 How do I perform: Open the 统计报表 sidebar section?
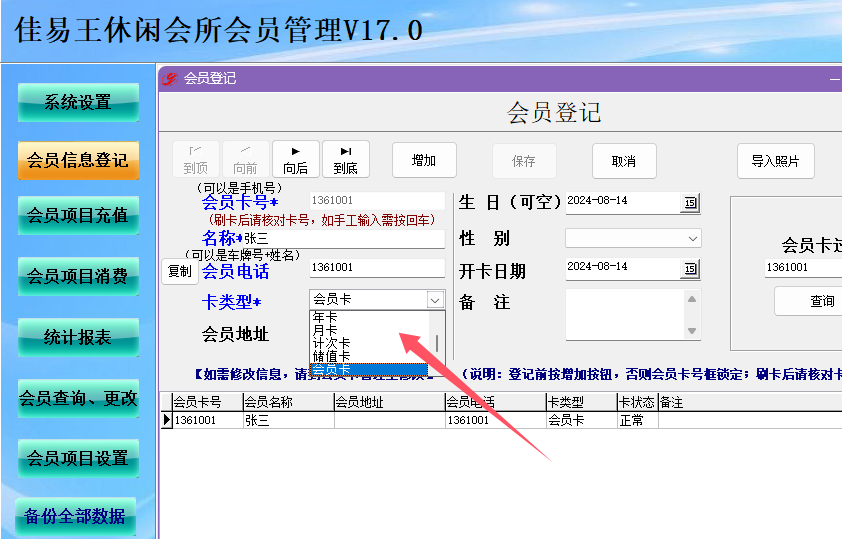pyautogui.click(x=78, y=337)
